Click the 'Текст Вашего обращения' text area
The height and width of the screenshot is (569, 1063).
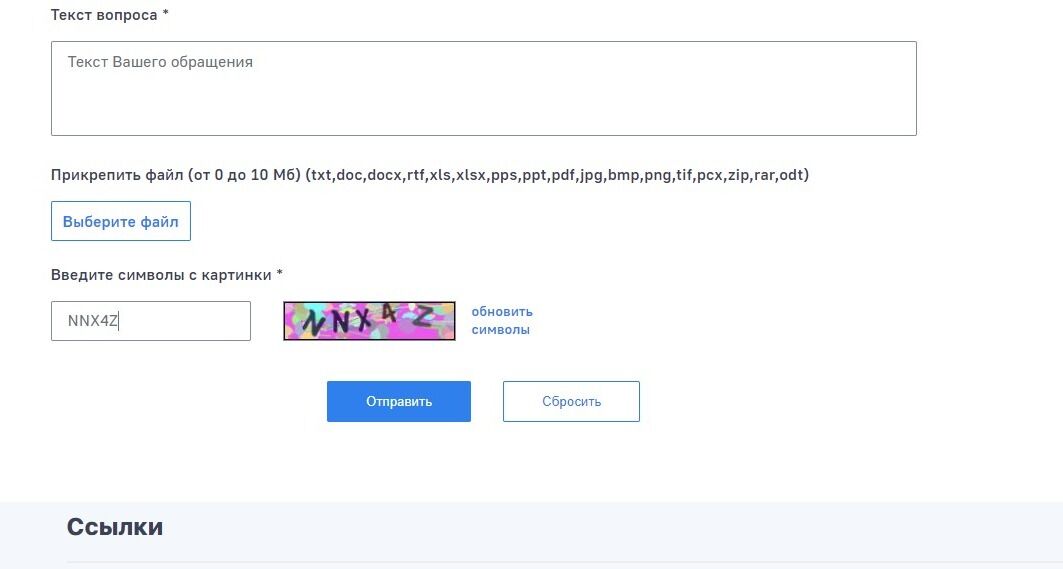point(483,88)
